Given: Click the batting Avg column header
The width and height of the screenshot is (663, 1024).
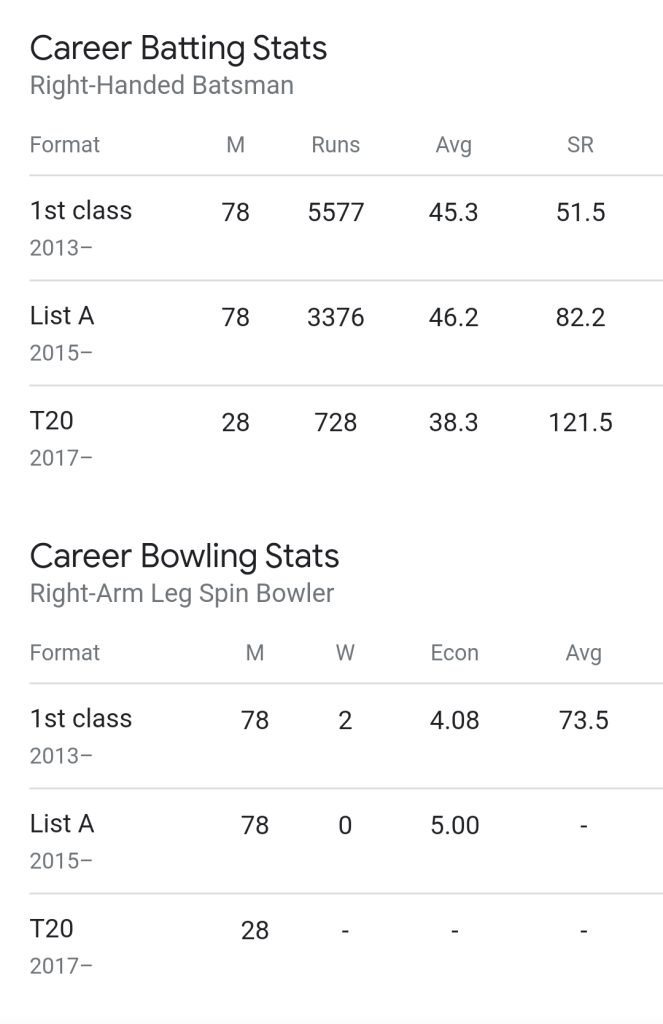Looking at the screenshot, I should point(453,145).
